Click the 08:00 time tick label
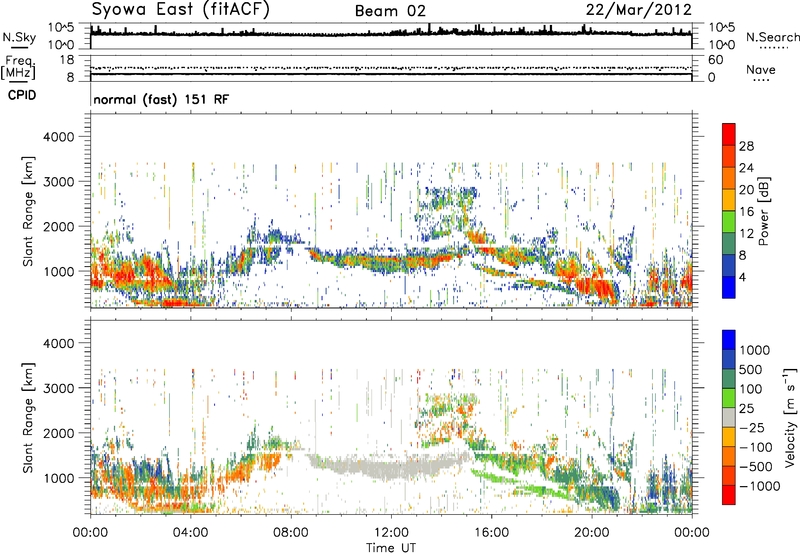Image resolution: width=800 pixels, height=554 pixels. [291, 533]
